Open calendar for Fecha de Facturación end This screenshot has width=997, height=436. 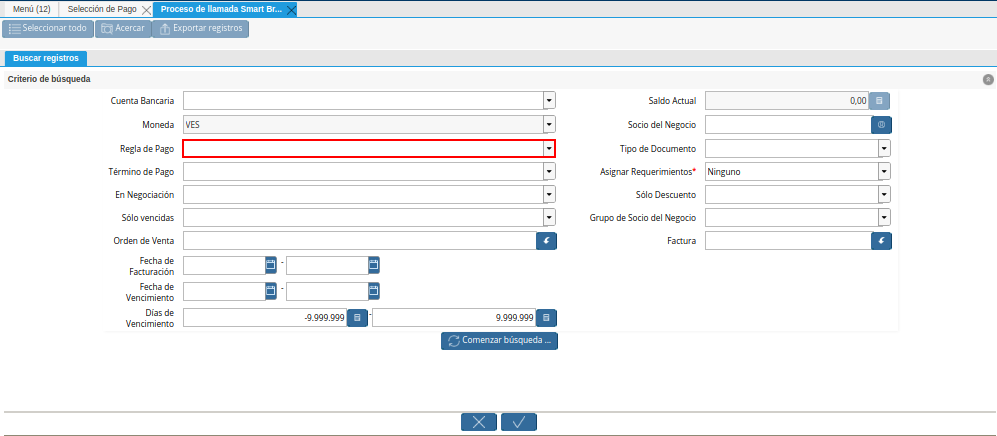(x=373, y=265)
